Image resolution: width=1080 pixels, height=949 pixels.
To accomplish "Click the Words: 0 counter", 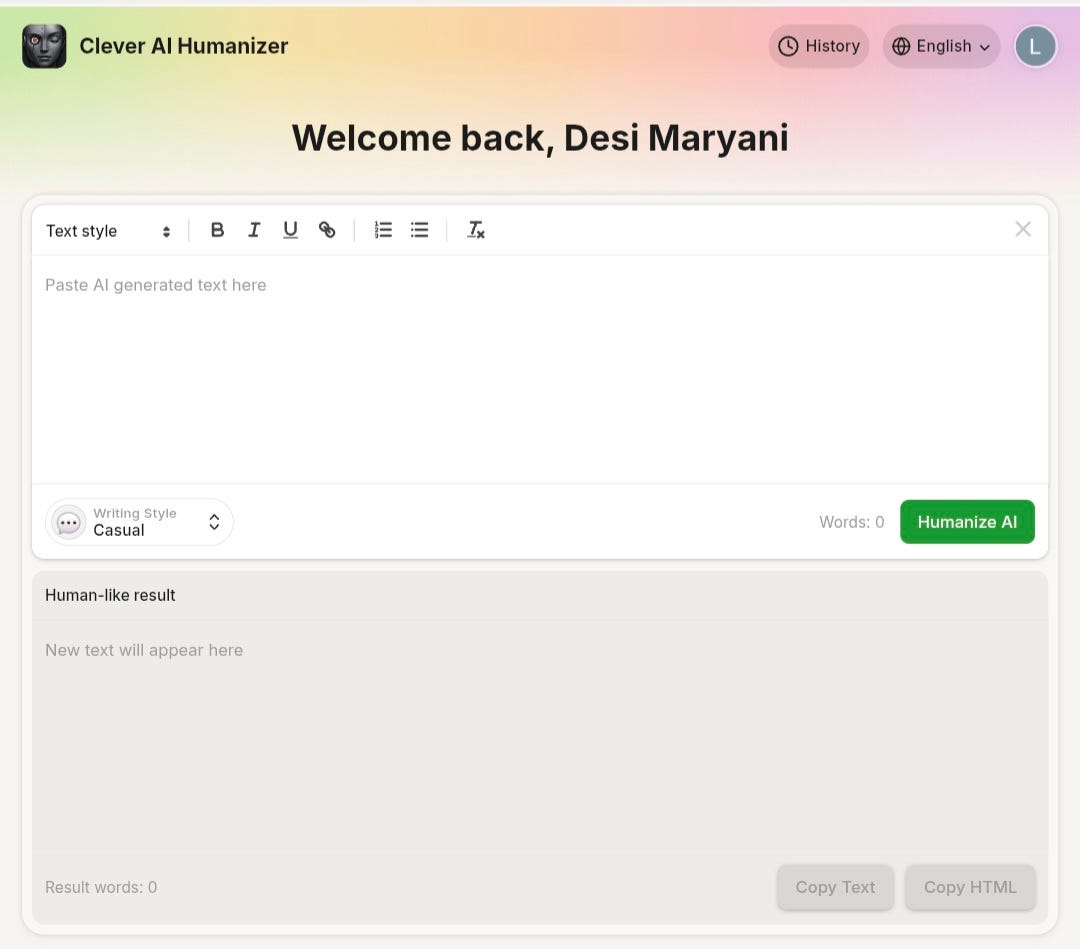I will [851, 522].
